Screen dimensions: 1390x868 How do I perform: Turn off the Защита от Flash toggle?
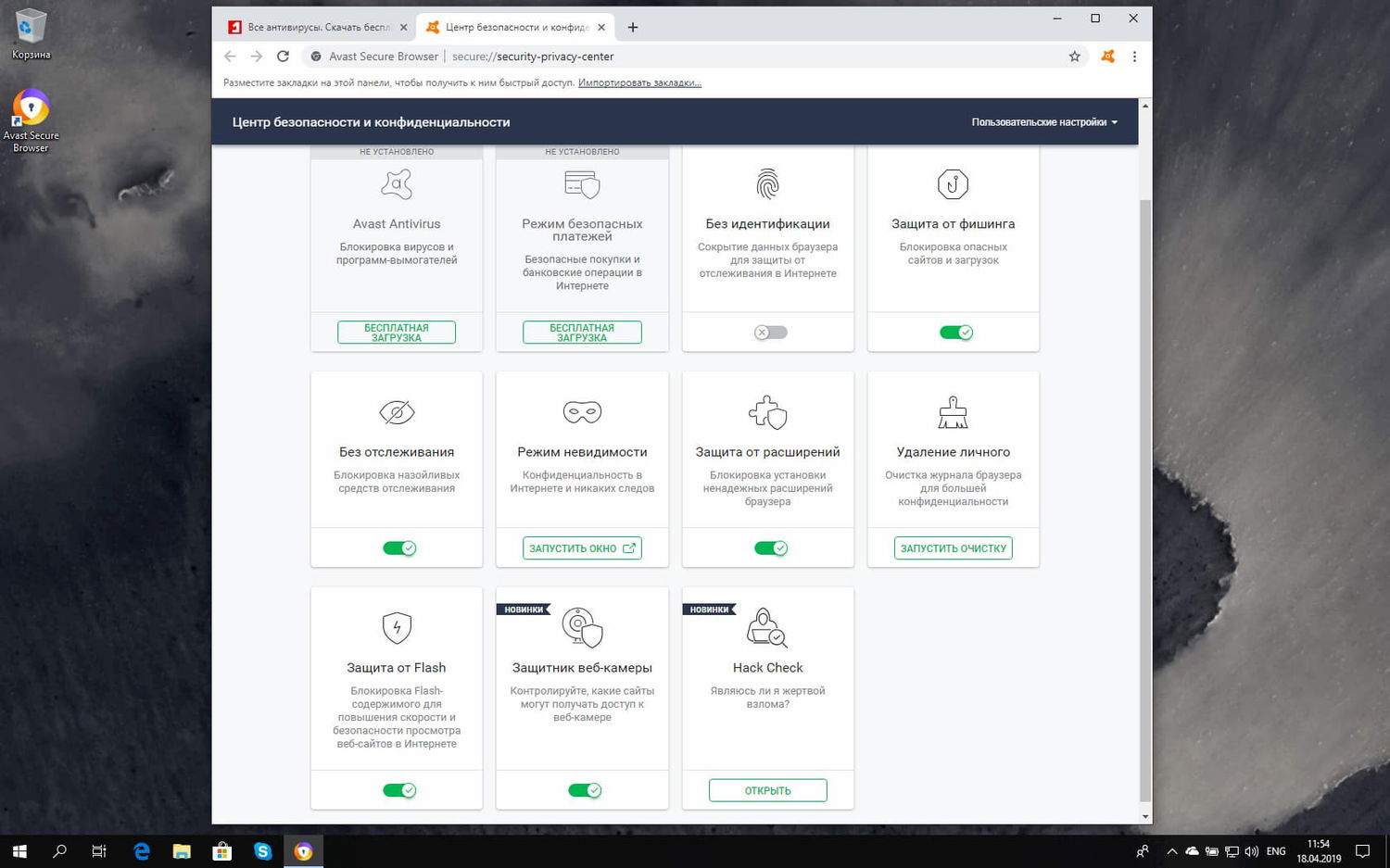click(398, 789)
